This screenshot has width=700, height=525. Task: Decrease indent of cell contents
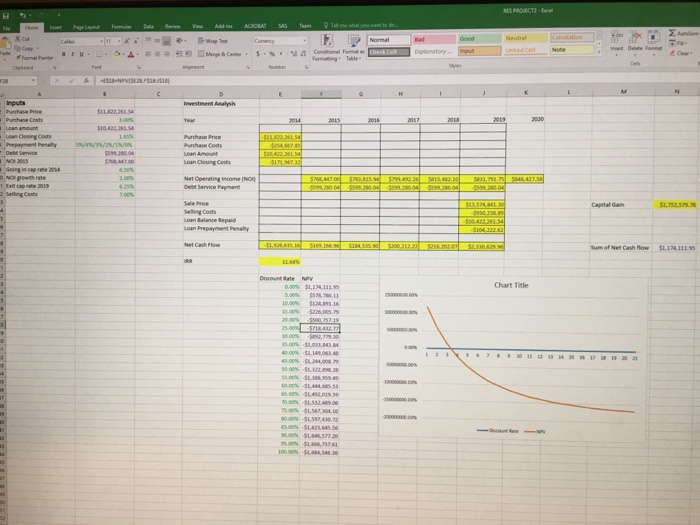click(179, 54)
